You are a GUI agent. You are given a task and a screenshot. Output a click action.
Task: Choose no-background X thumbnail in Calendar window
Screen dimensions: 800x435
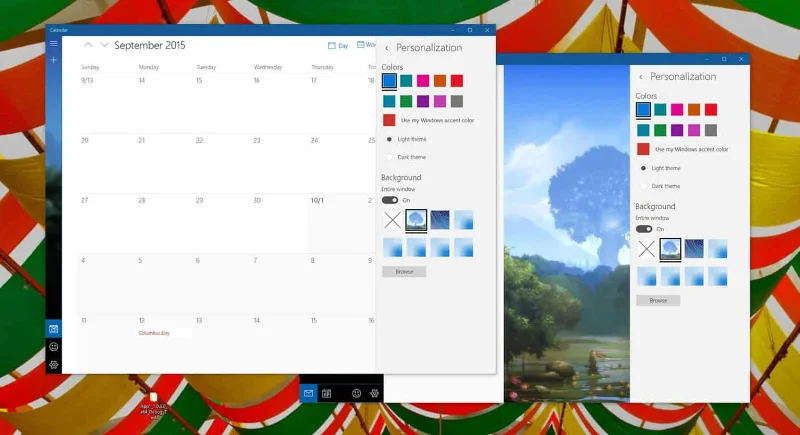click(392, 220)
